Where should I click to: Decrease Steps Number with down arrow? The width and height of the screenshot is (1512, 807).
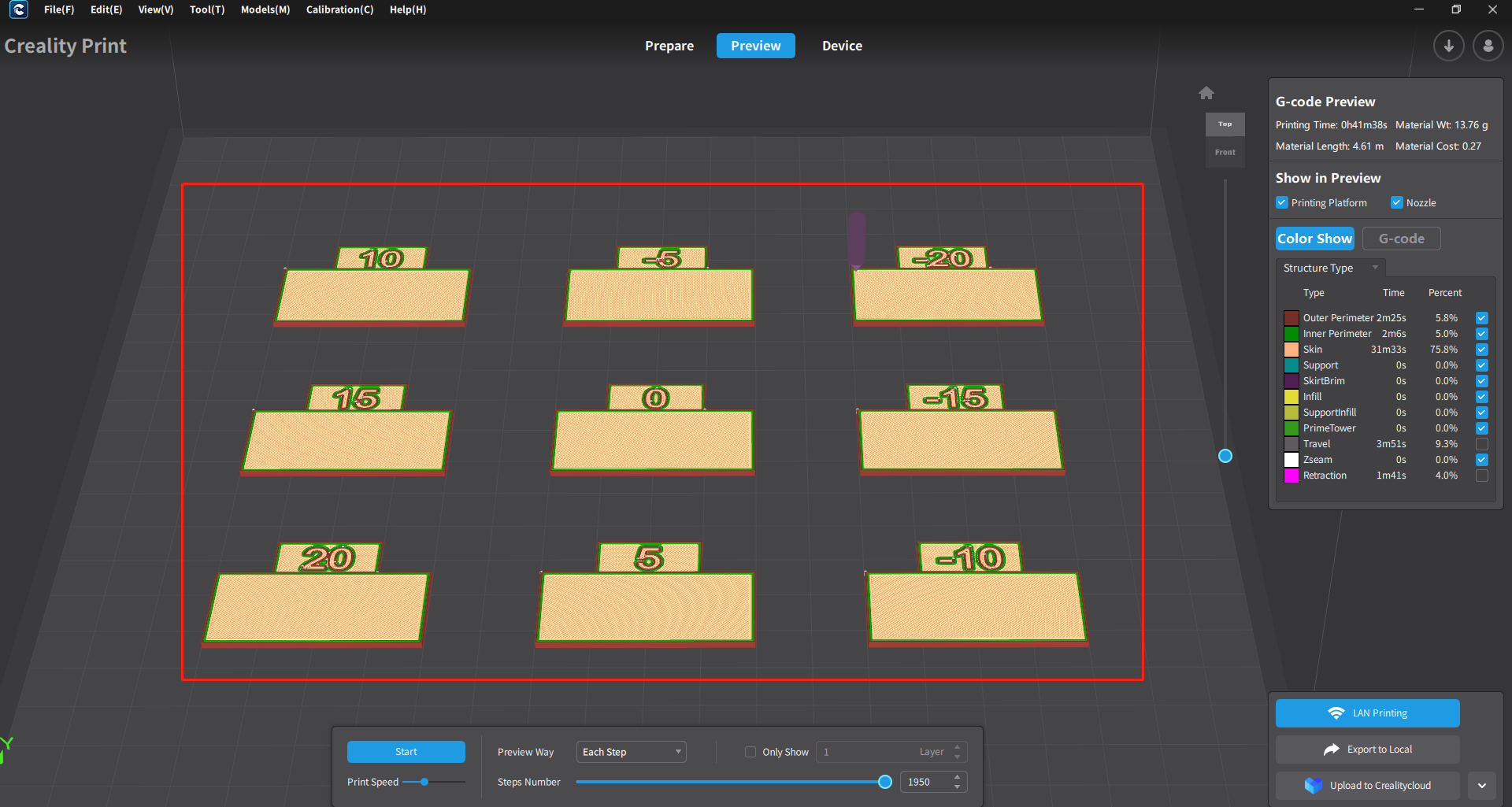(x=957, y=787)
